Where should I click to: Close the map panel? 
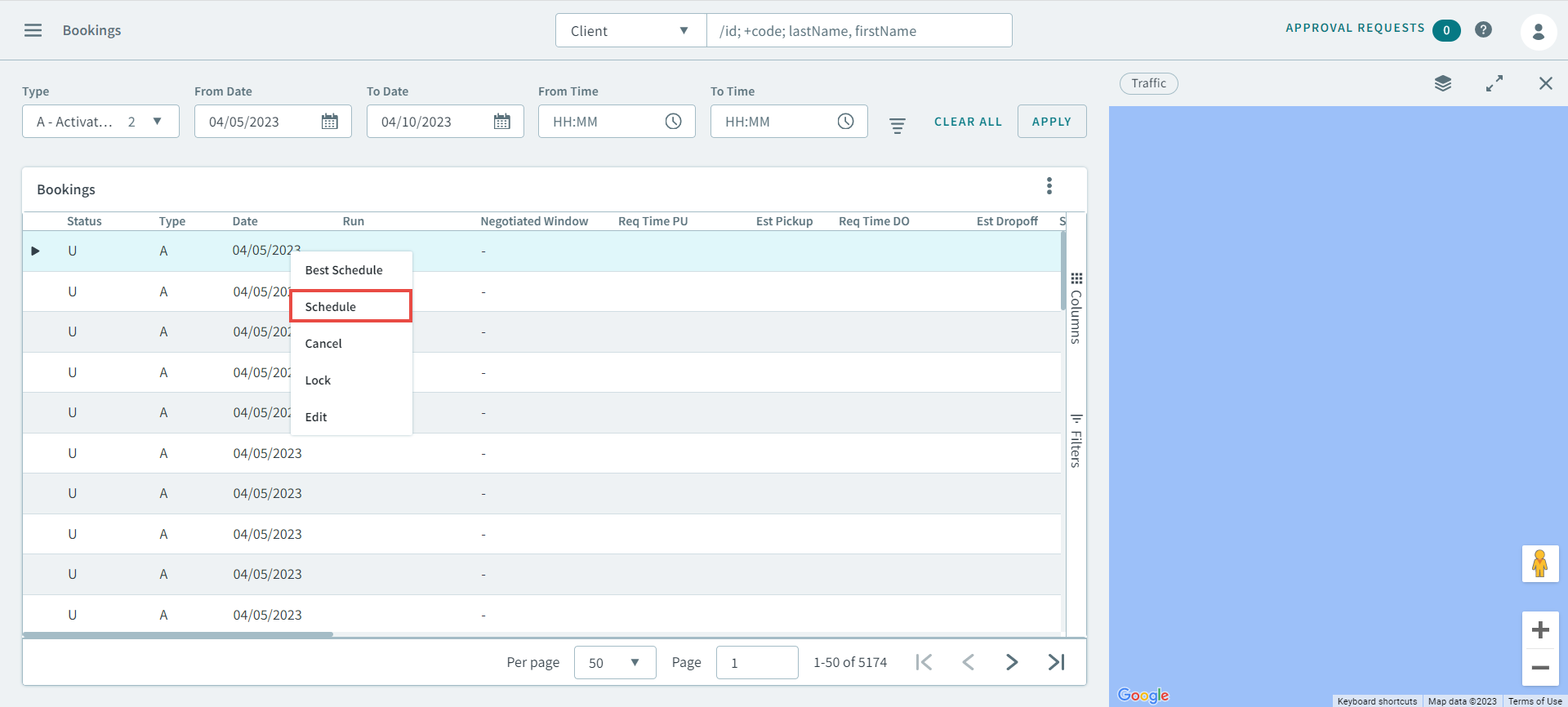pos(1546,83)
